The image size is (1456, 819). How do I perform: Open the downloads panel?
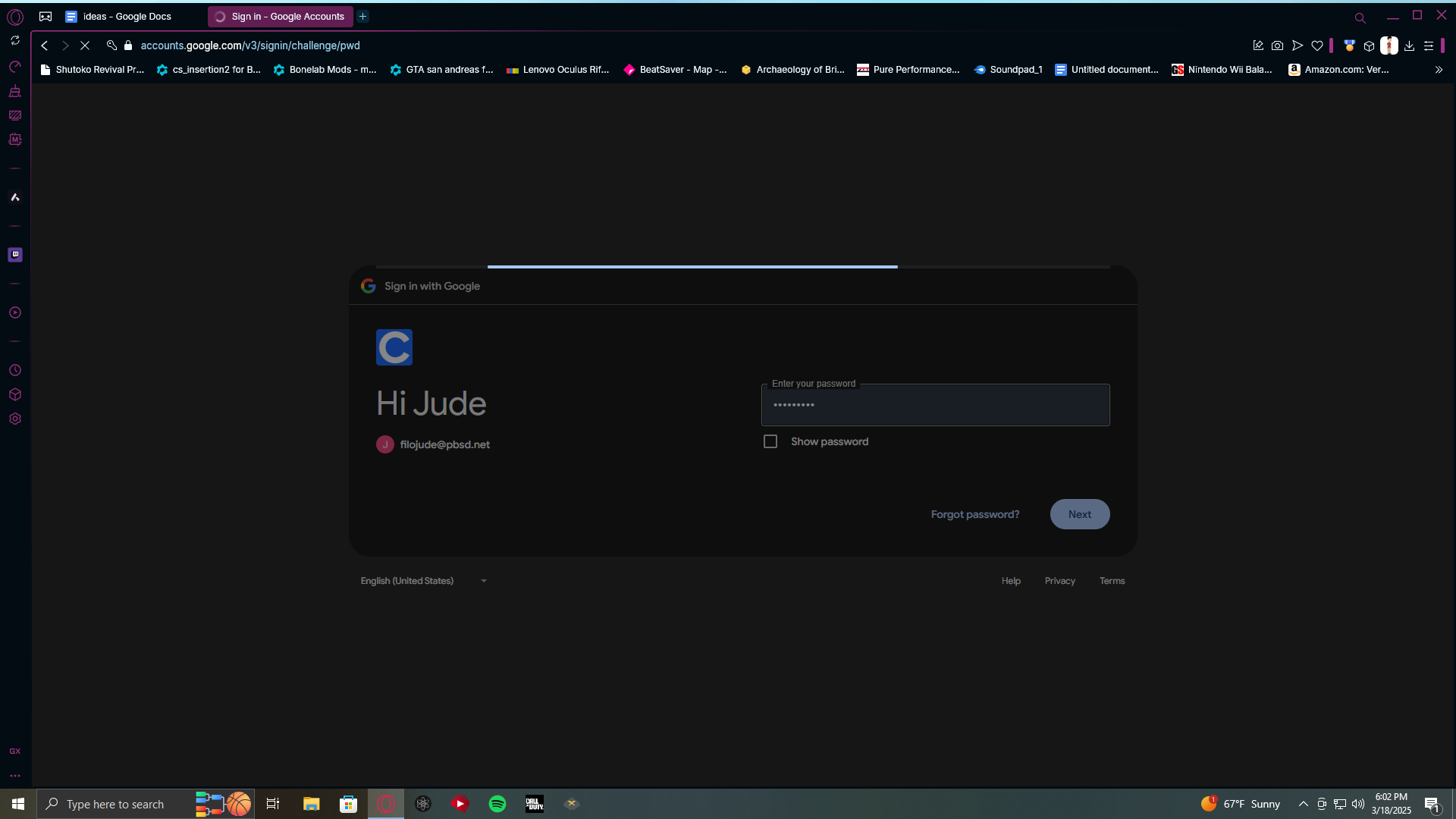[x=1409, y=45]
